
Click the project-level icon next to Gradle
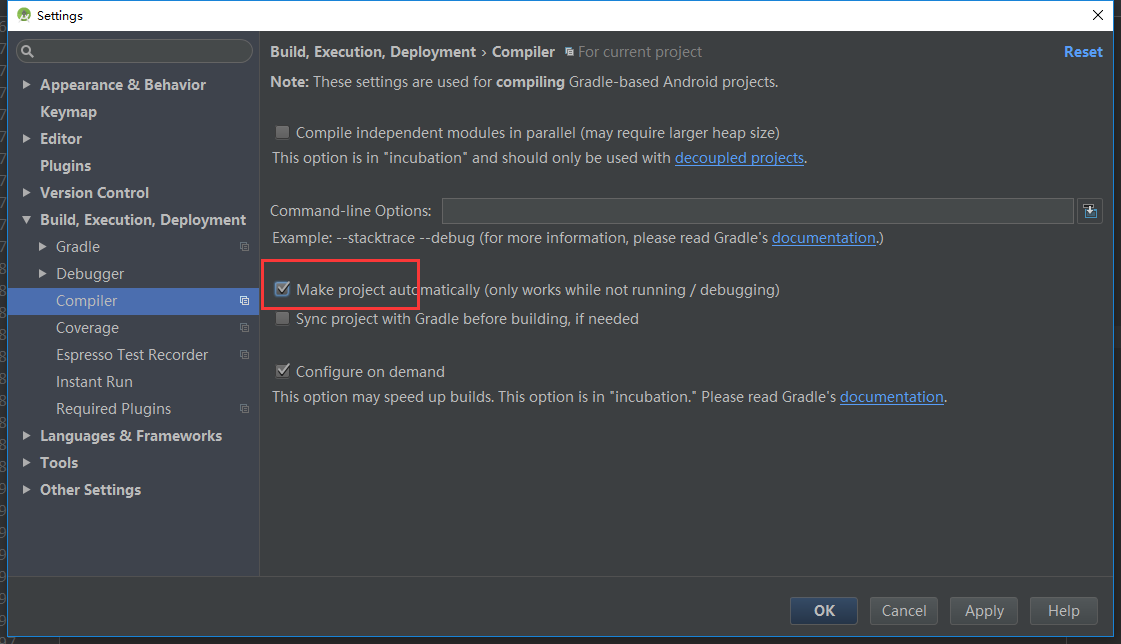[245, 247]
